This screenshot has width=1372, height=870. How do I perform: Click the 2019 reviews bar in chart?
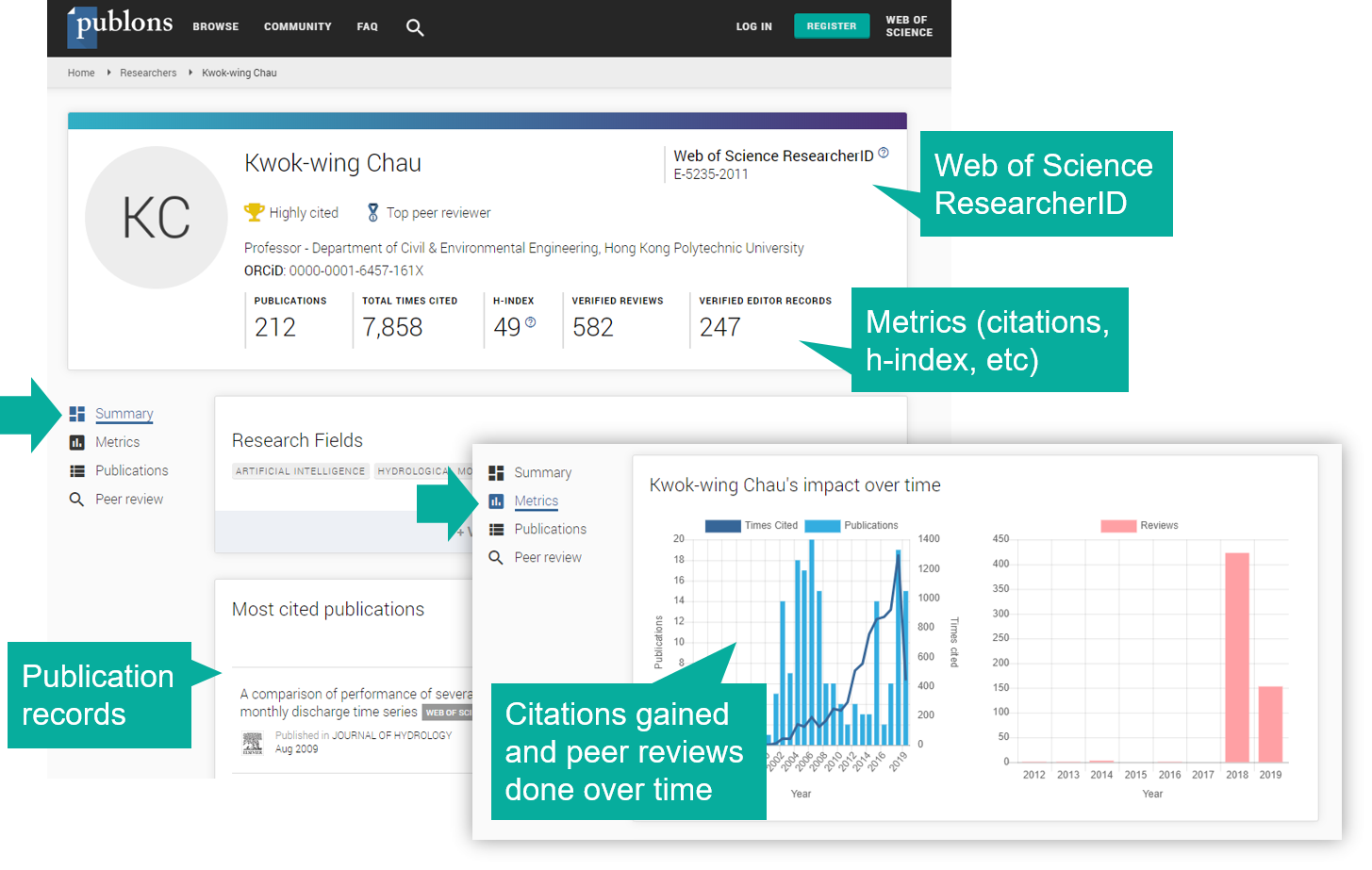1270,724
